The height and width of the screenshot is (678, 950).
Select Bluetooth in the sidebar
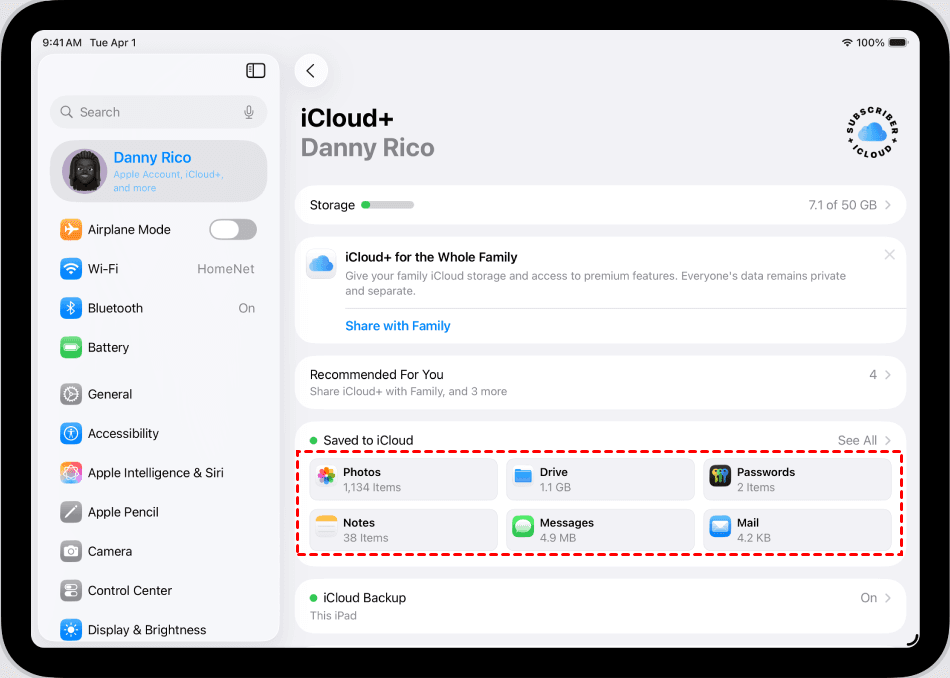click(x=159, y=308)
